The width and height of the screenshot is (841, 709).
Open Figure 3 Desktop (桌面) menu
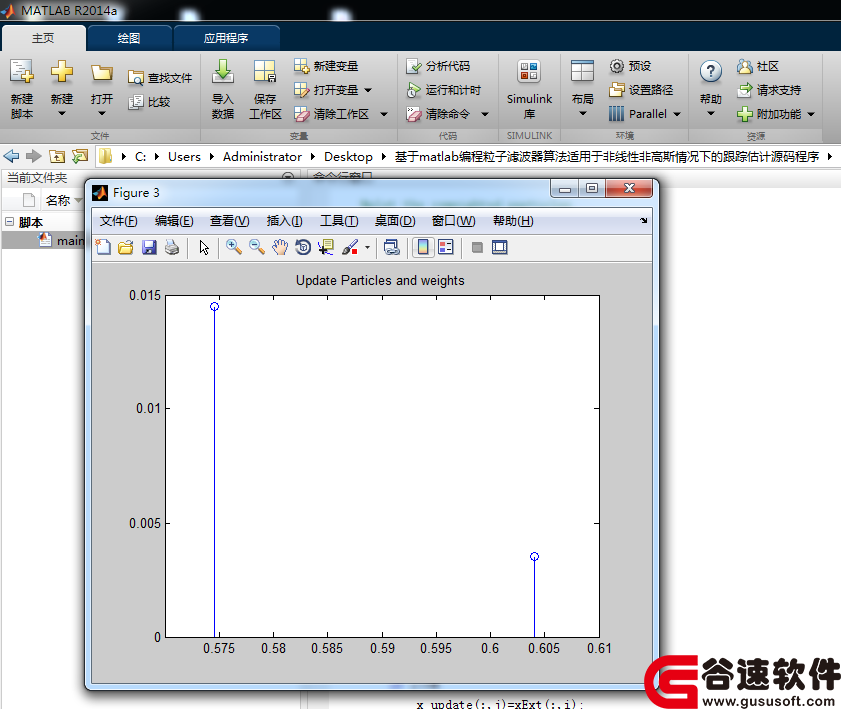[395, 221]
